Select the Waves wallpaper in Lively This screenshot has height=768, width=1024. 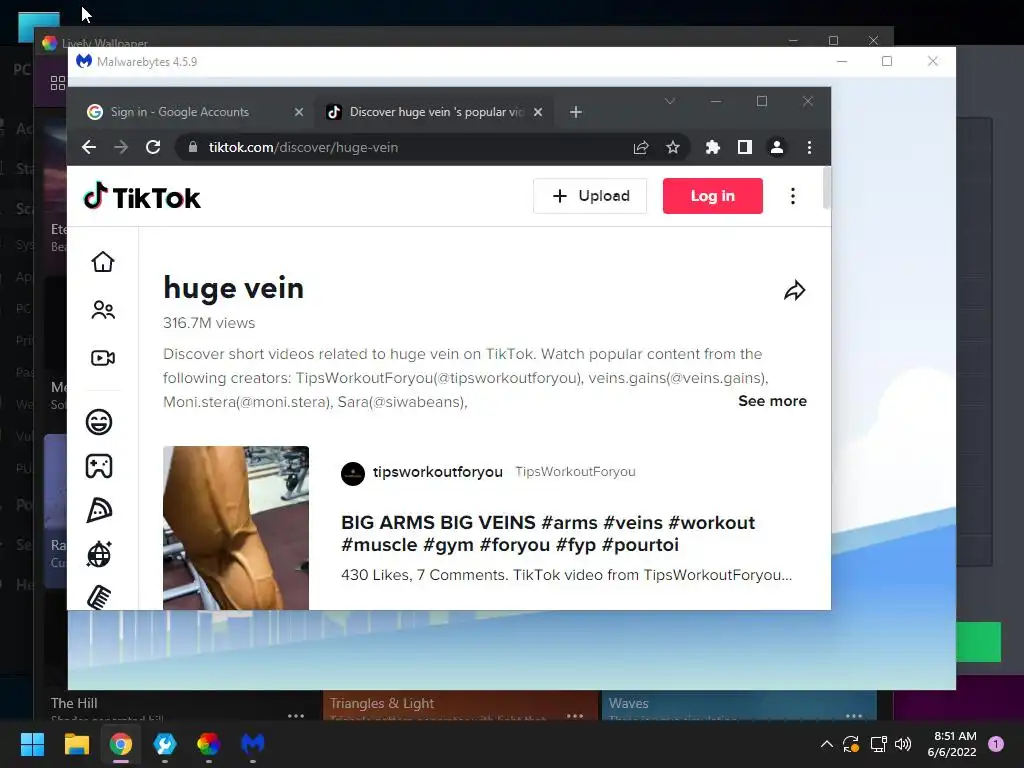[739, 707]
